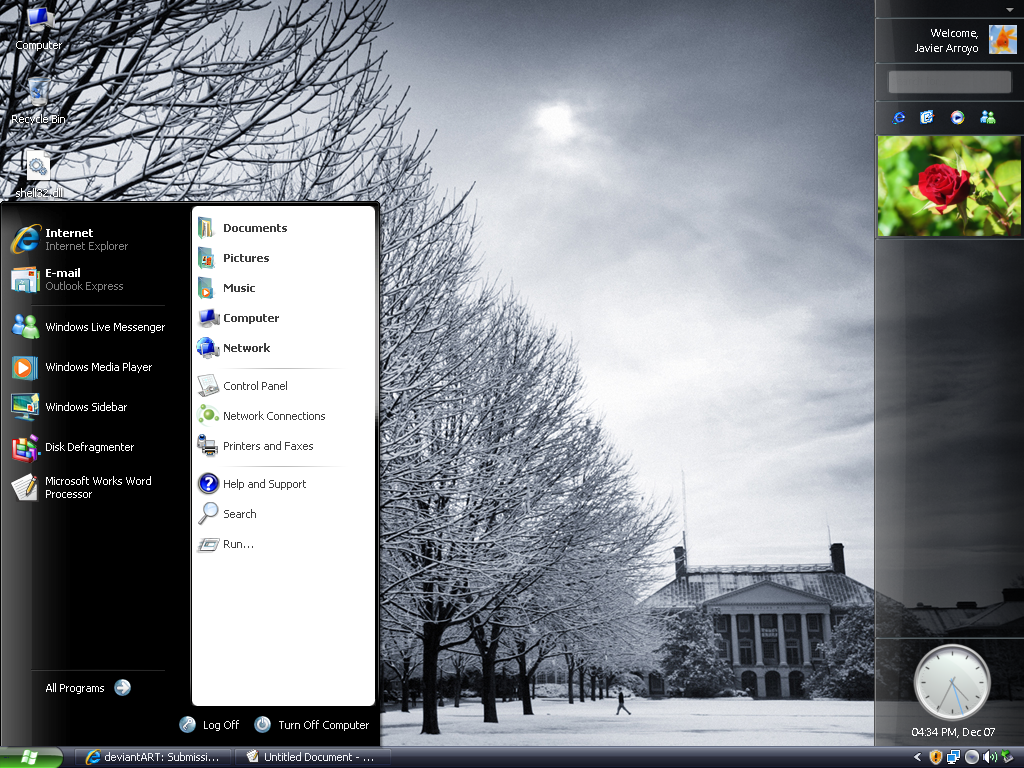Click the red rose slideshow picture
1024x768 pixels.
(x=949, y=186)
